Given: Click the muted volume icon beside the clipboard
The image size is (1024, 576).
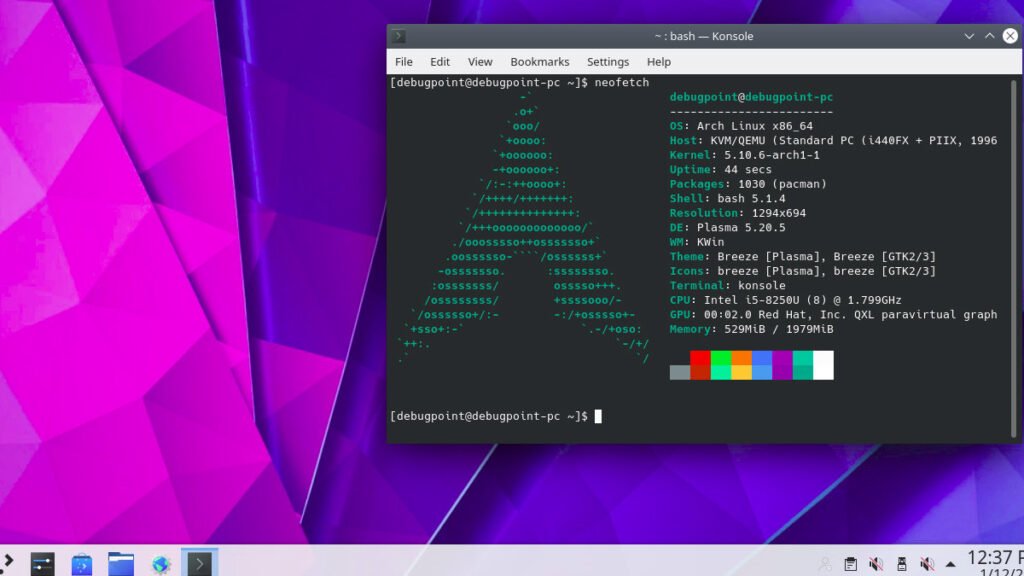Looking at the screenshot, I should (876, 564).
